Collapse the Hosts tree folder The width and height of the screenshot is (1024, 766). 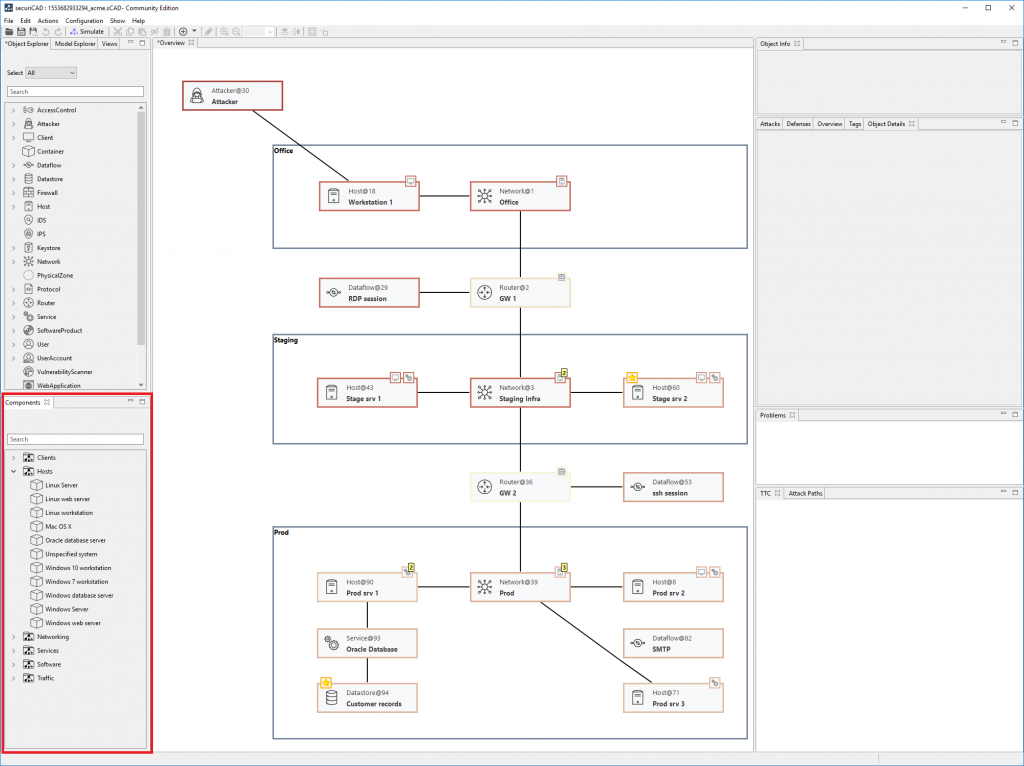14,471
